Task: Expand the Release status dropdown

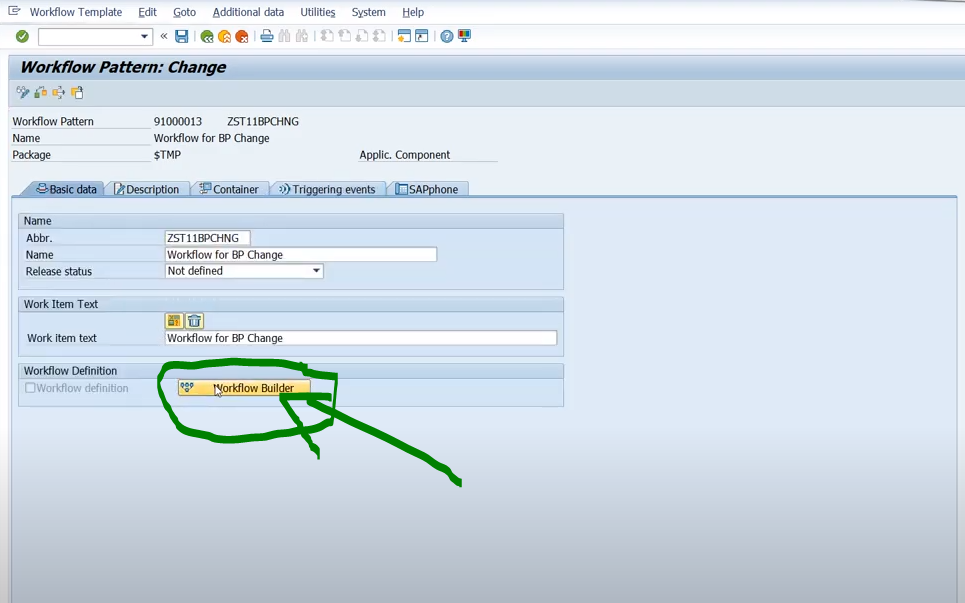Action: [x=316, y=271]
